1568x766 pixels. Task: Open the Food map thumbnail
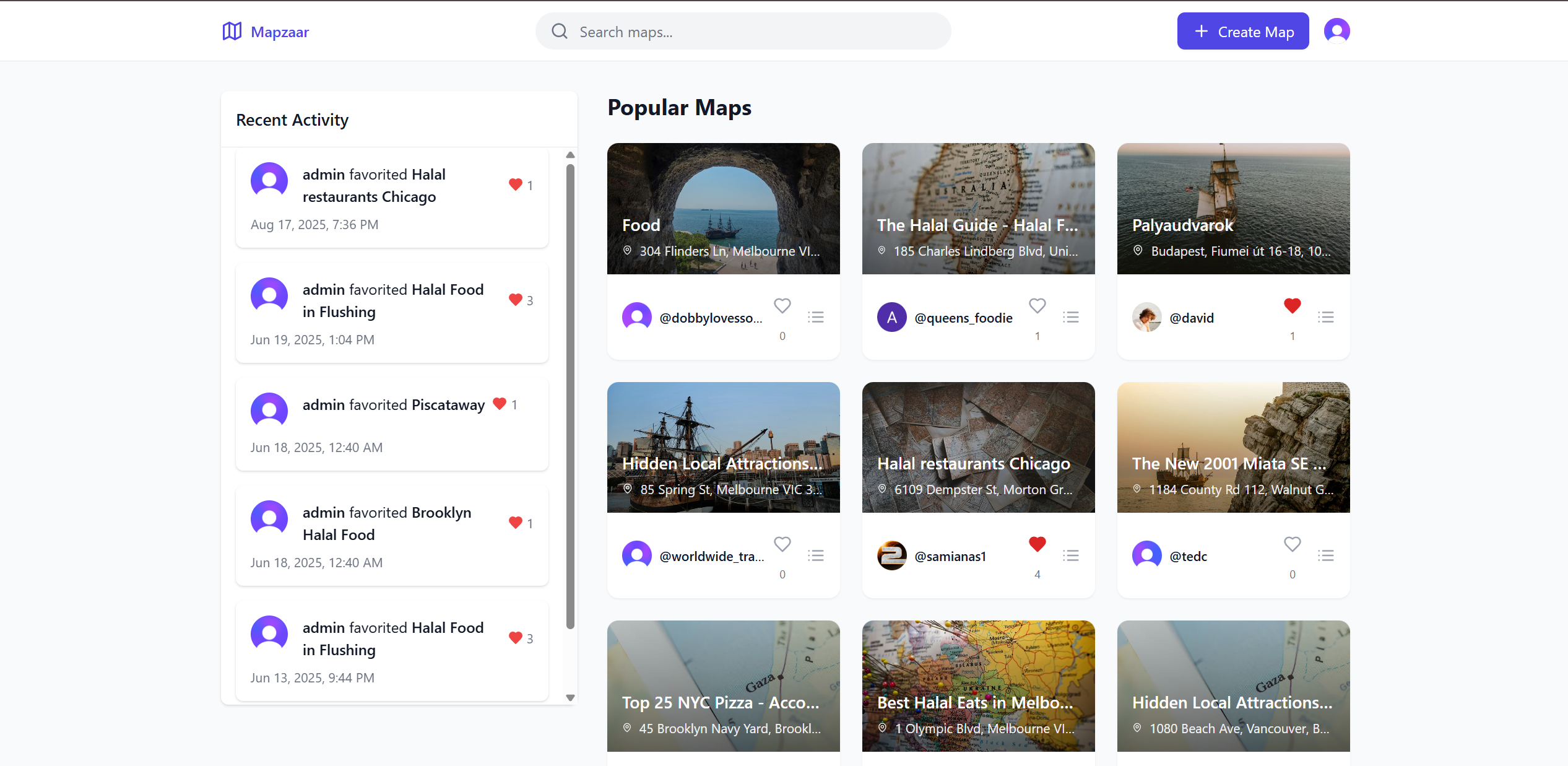(x=724, y=209)
